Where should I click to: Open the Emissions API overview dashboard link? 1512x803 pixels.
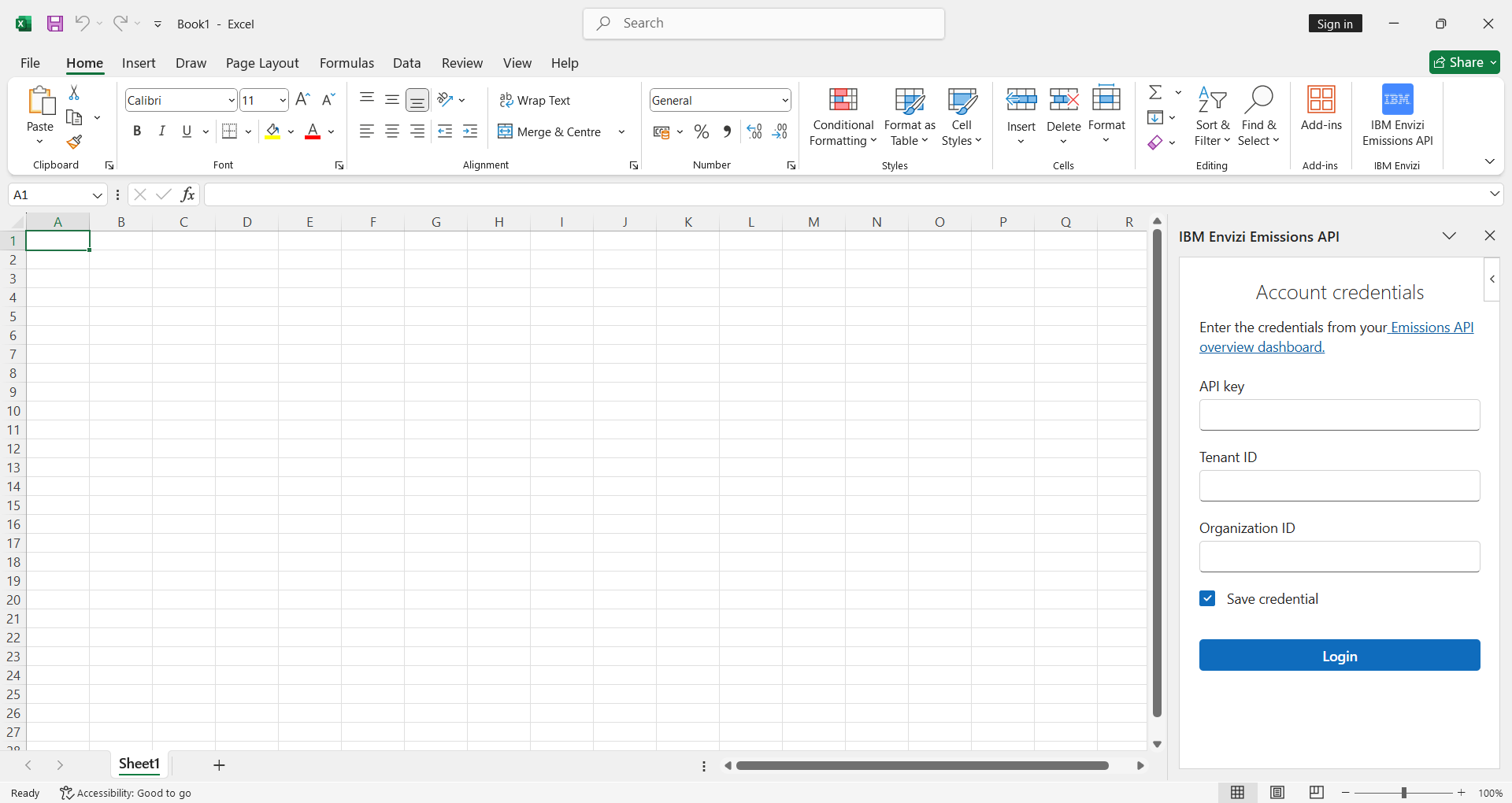(x=1262, y=347)
